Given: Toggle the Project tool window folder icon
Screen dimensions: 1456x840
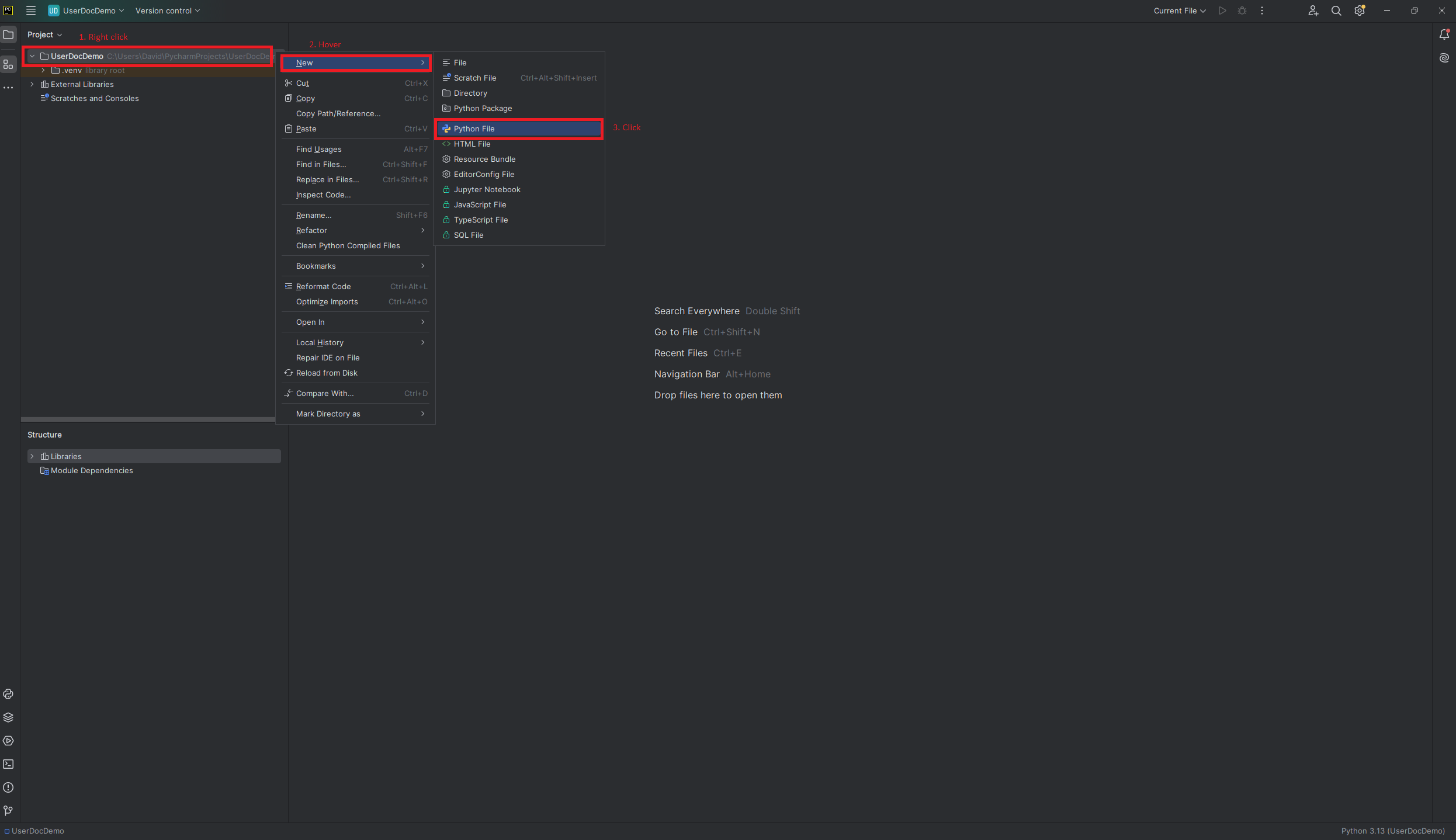Looking at the screenshot, I should click(x=8, y=34).
